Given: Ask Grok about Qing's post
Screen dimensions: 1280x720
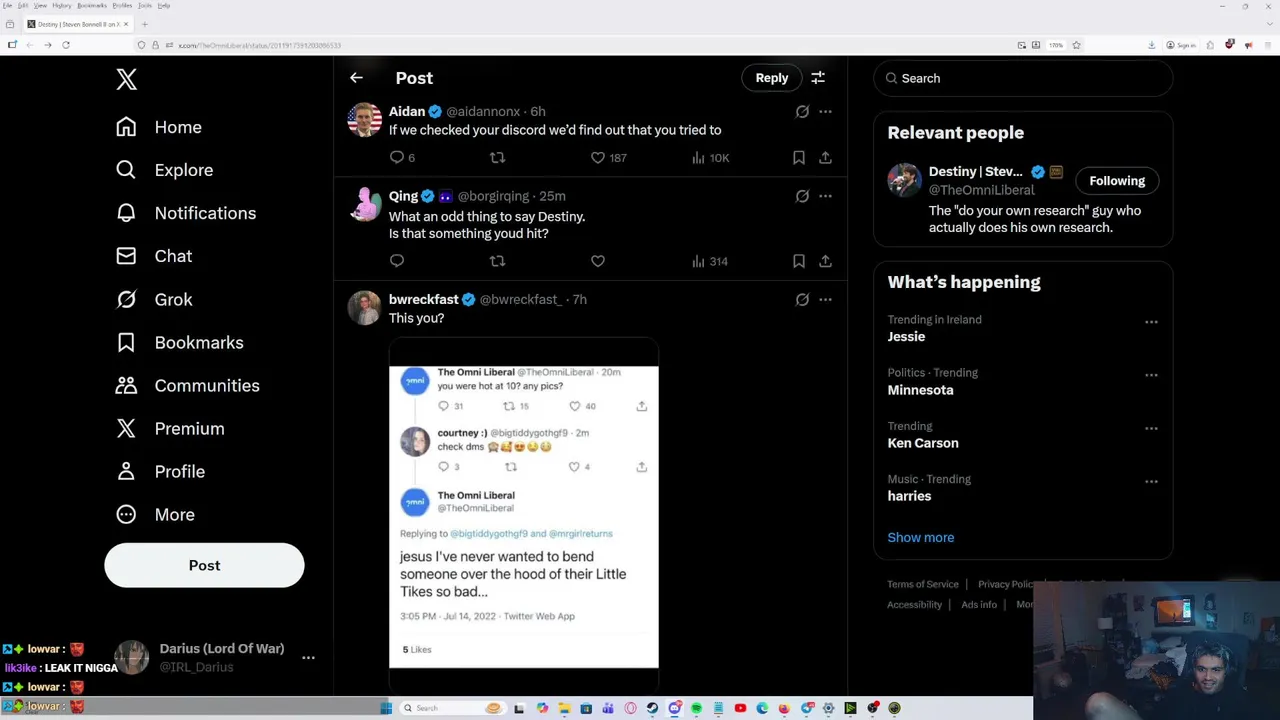Looking at the screenshot, I should tap(802, 196).
